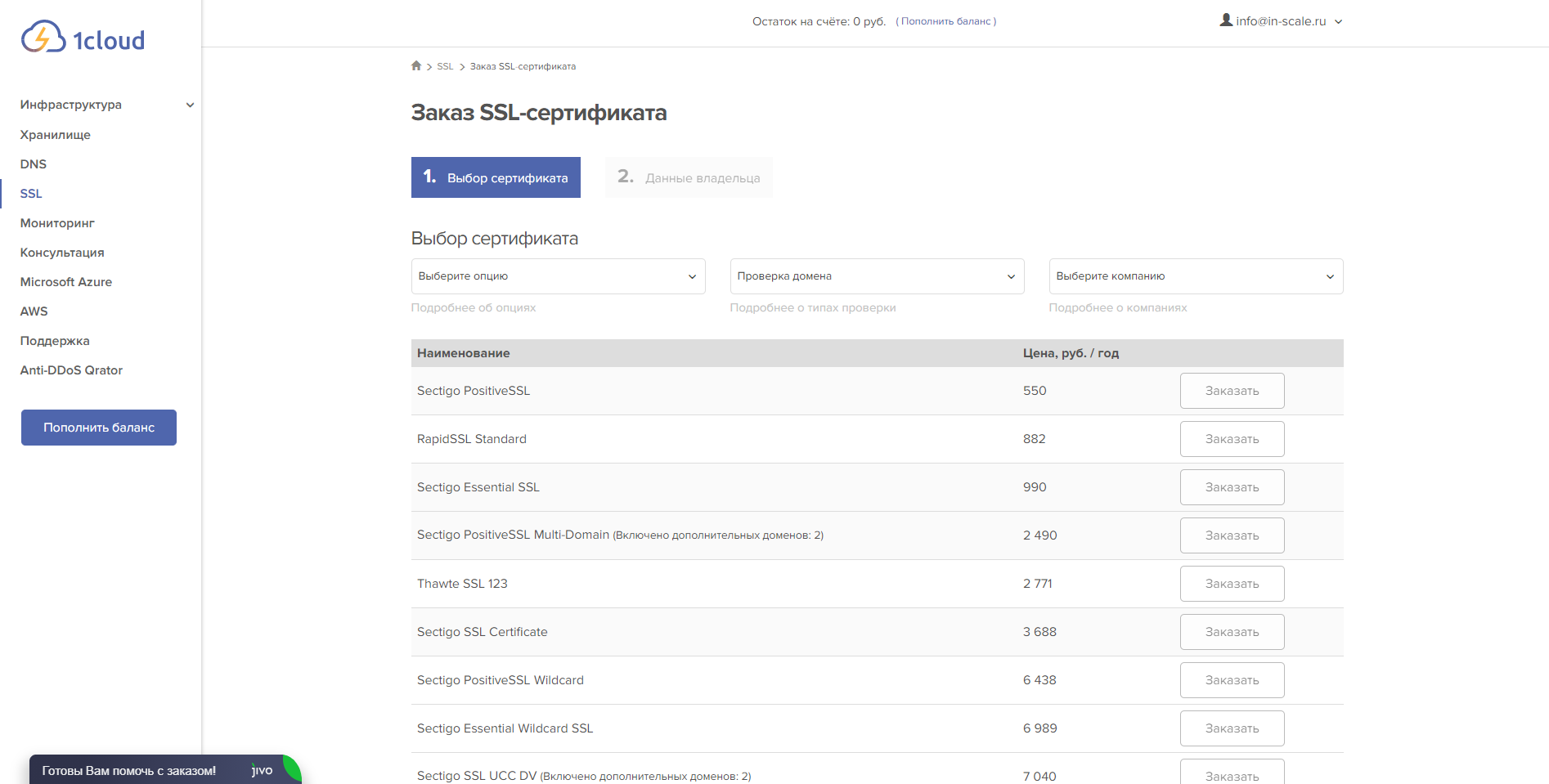Open Поддержка in sidebar
1549x784 pixels.
tap(55, 341)
